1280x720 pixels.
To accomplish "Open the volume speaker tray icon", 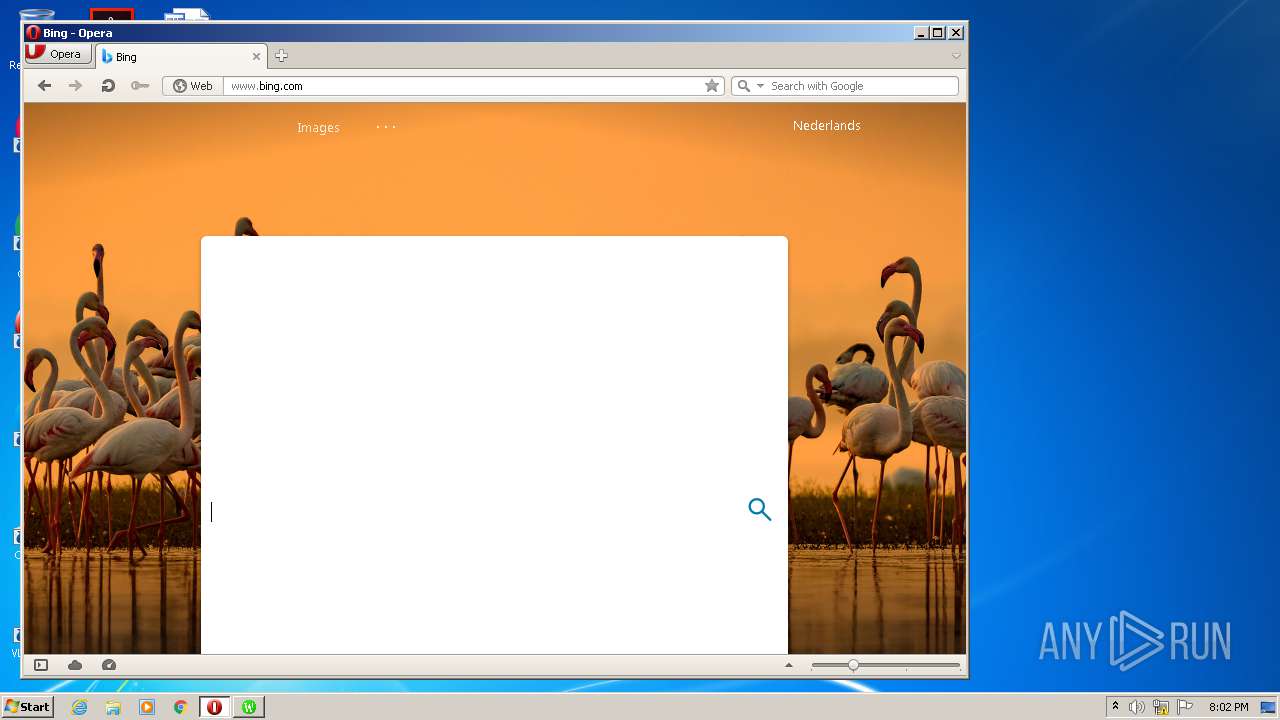I will pos(1136,707).
